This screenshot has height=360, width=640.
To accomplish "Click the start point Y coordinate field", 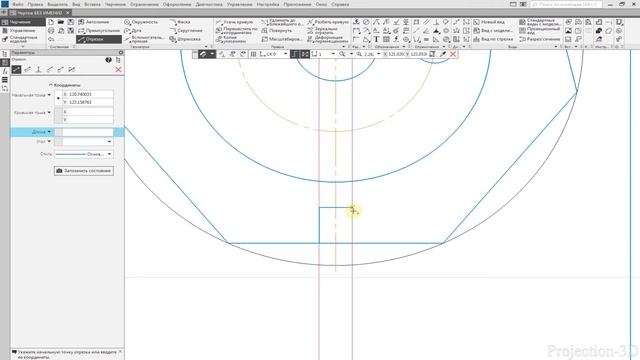I will tap(87, 102).
